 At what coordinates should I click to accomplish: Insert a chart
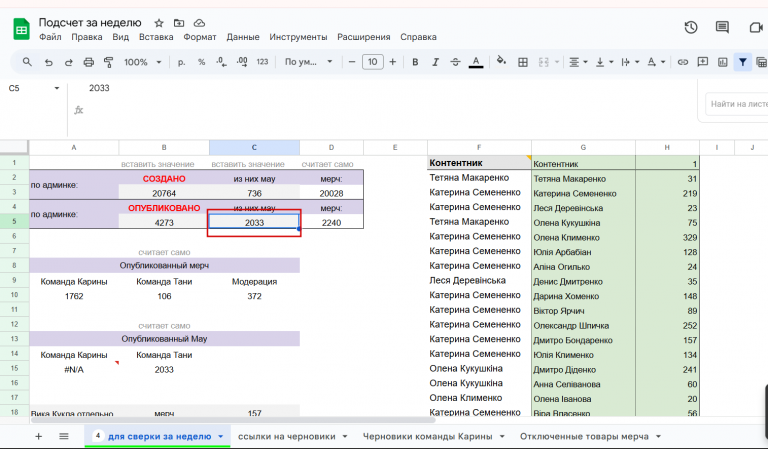pyautogui.click(x=723, y=62)
